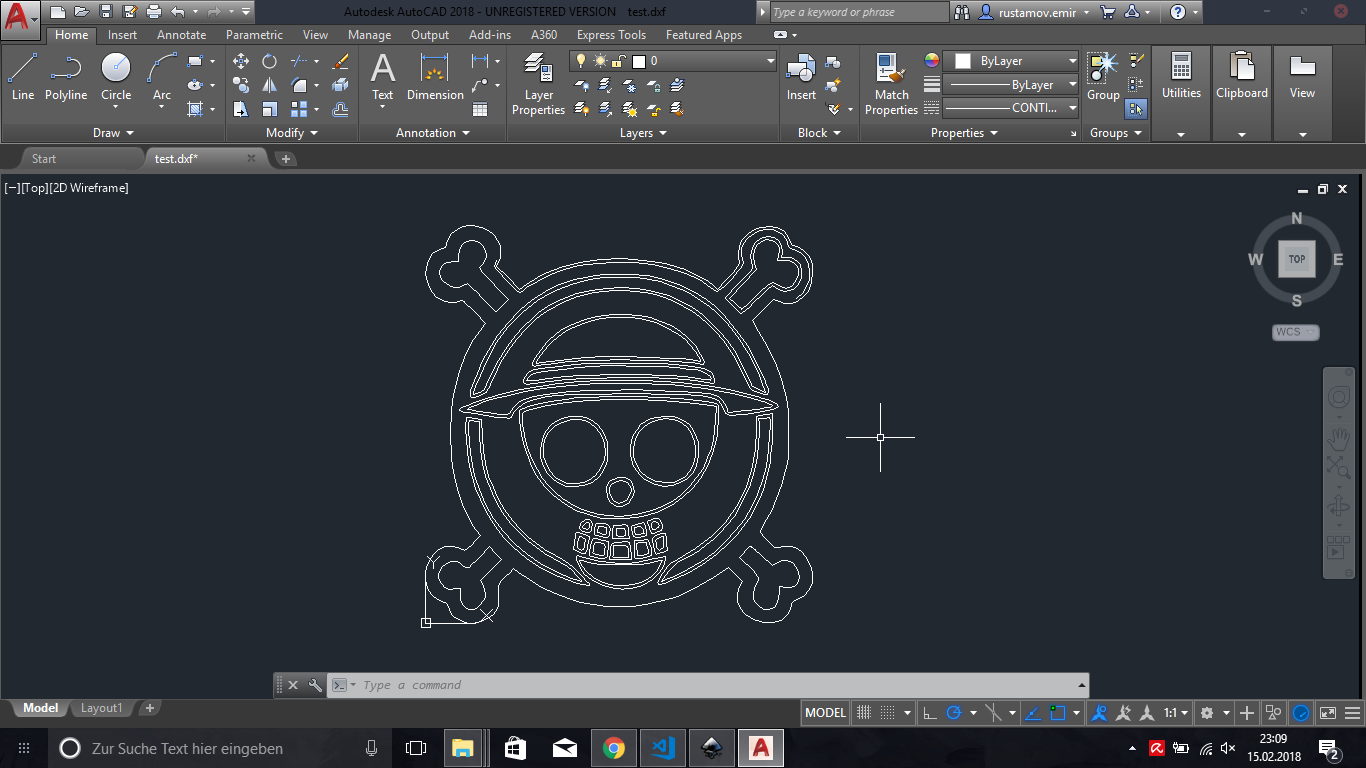Open the 1:1 annotation scale dropdown

tap(1176, 713)
